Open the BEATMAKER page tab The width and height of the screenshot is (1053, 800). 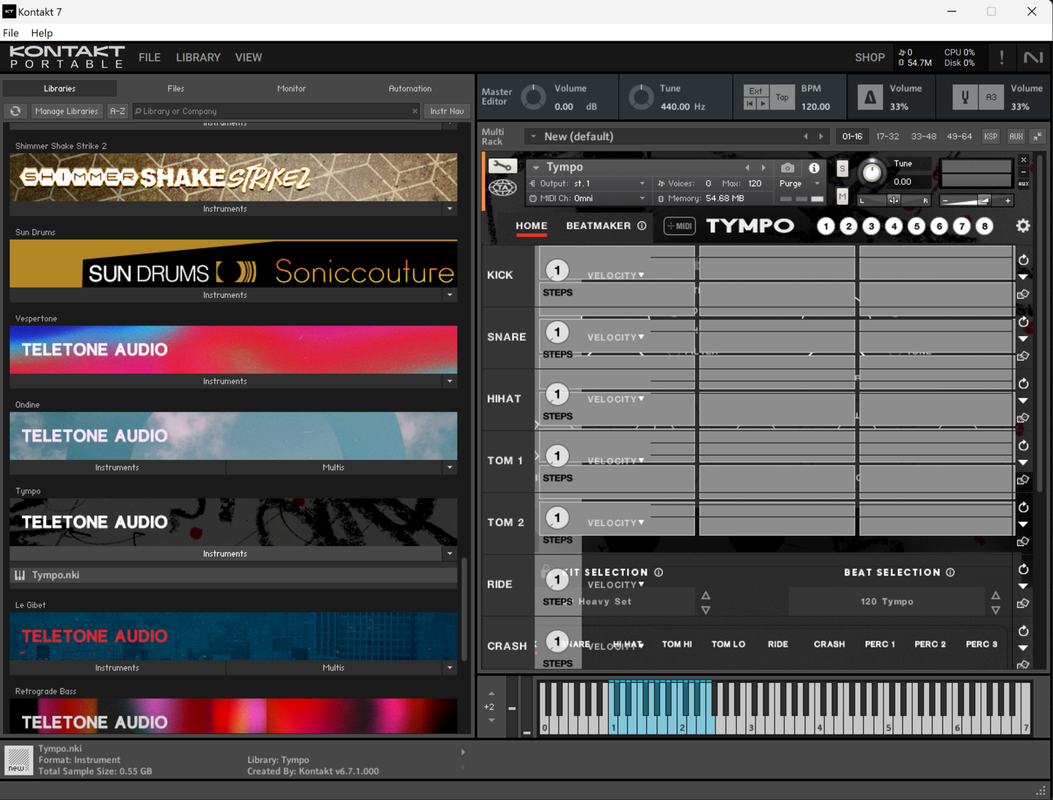tap(598, 226)
